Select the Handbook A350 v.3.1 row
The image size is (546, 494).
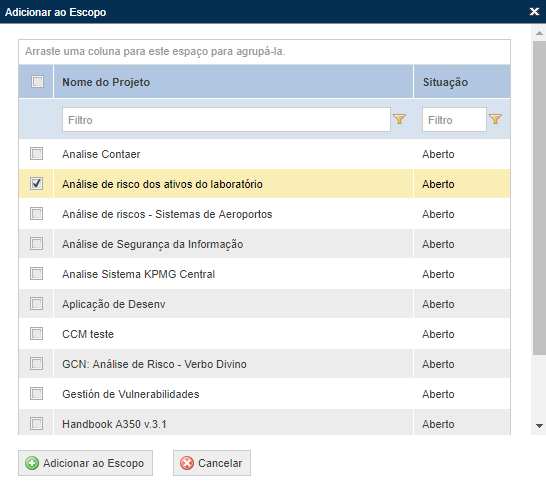pyautogui.click(x=265, y=424)
